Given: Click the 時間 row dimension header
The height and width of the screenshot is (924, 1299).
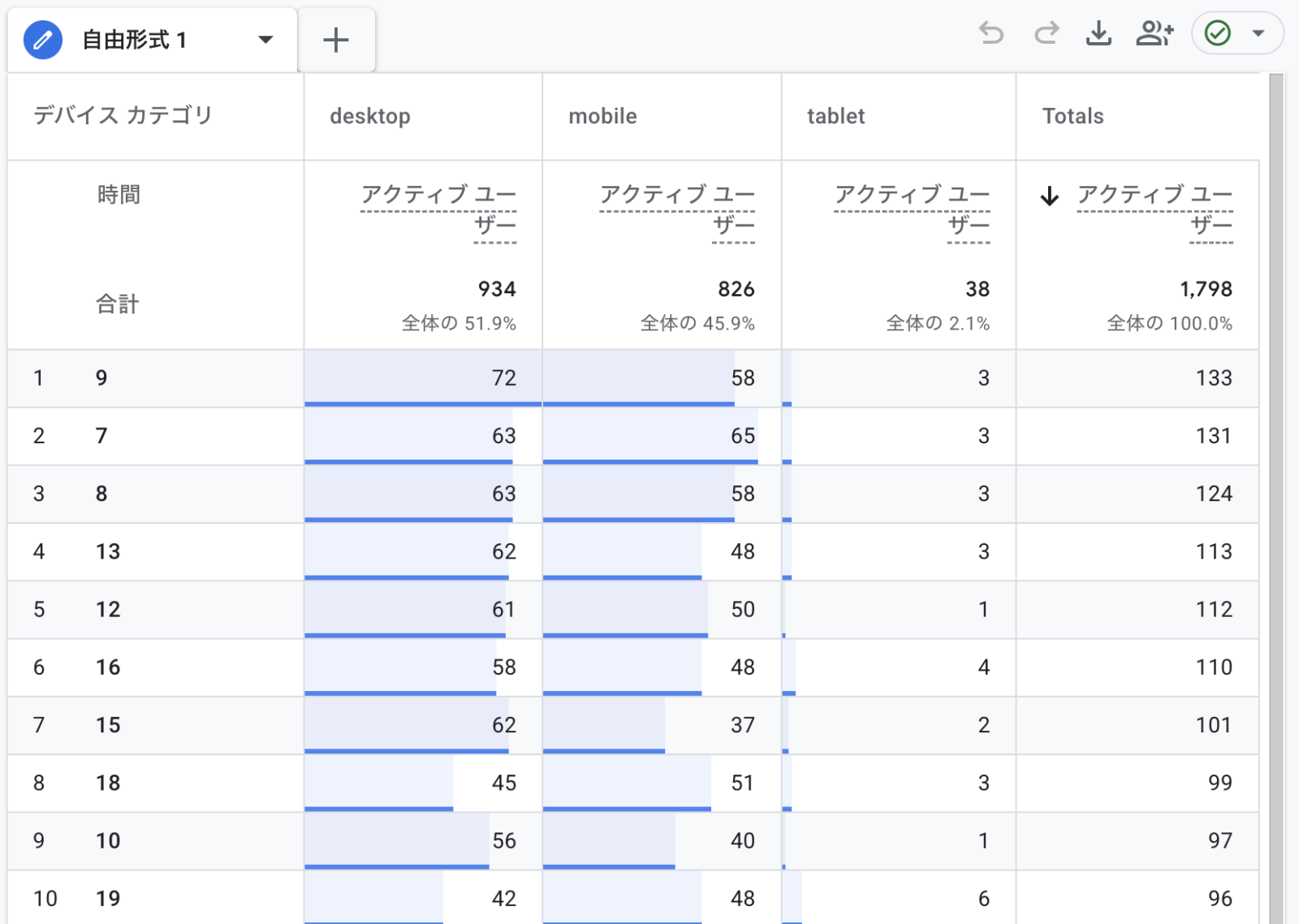Looking at the screenshot, I should (119, 195).
